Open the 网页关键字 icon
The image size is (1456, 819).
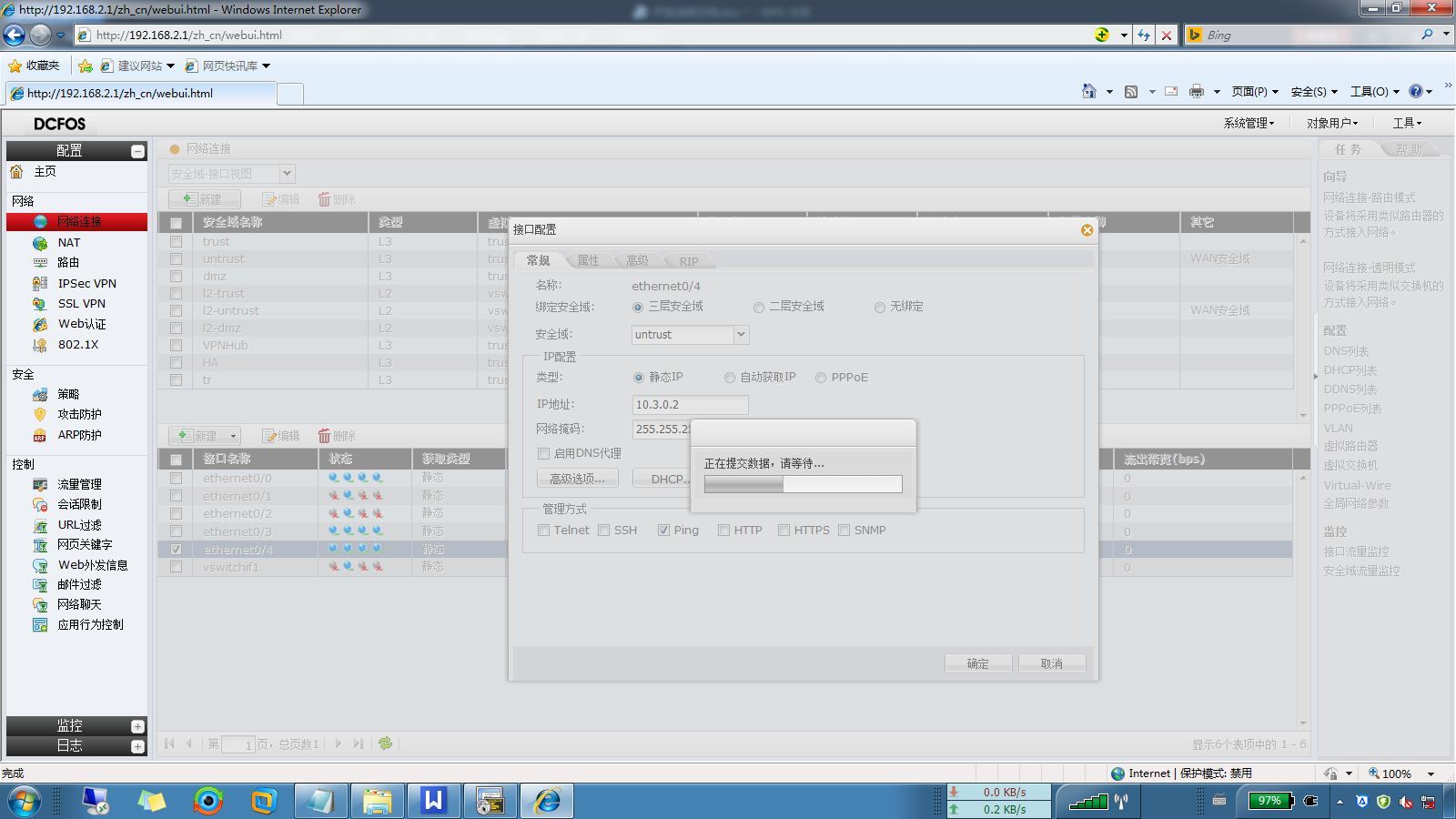(x=40, y=545)
